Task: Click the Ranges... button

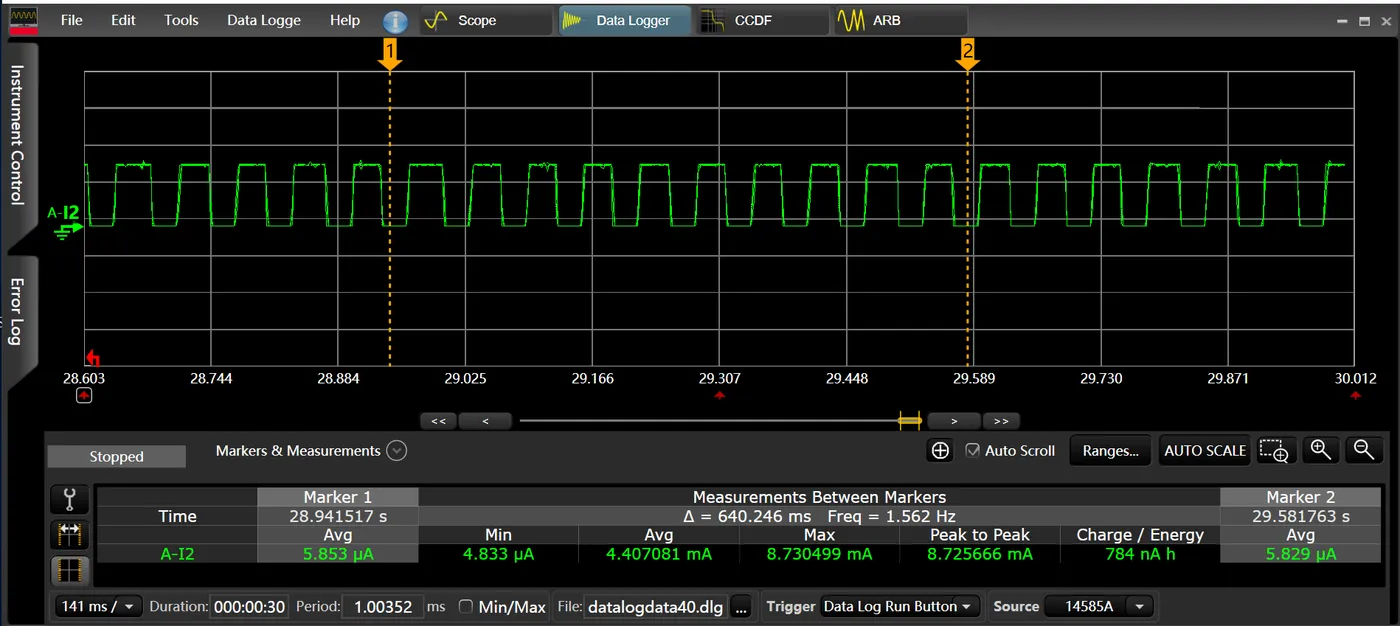Action: click(1111, 451)
